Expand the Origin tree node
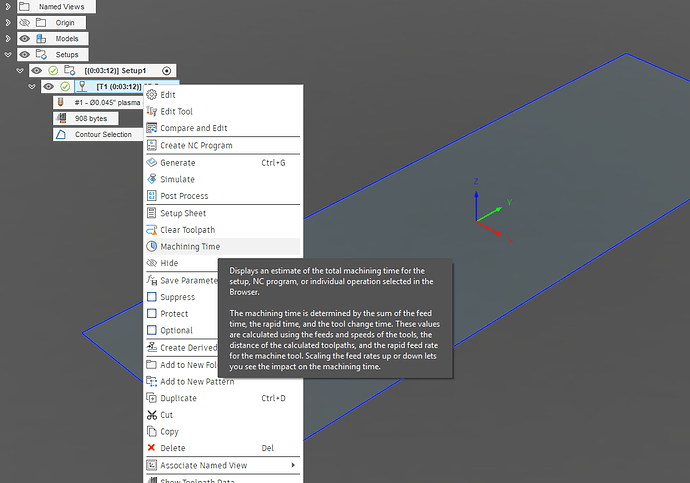 (8, 22)
